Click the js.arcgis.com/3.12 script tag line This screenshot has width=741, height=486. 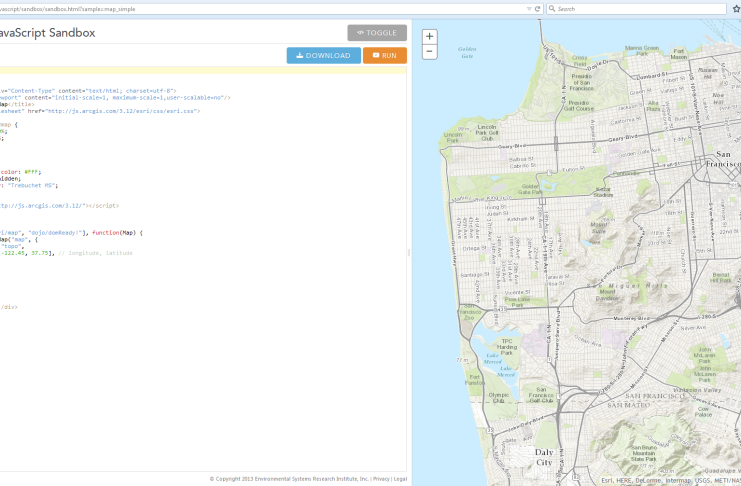tap(60, 206)
